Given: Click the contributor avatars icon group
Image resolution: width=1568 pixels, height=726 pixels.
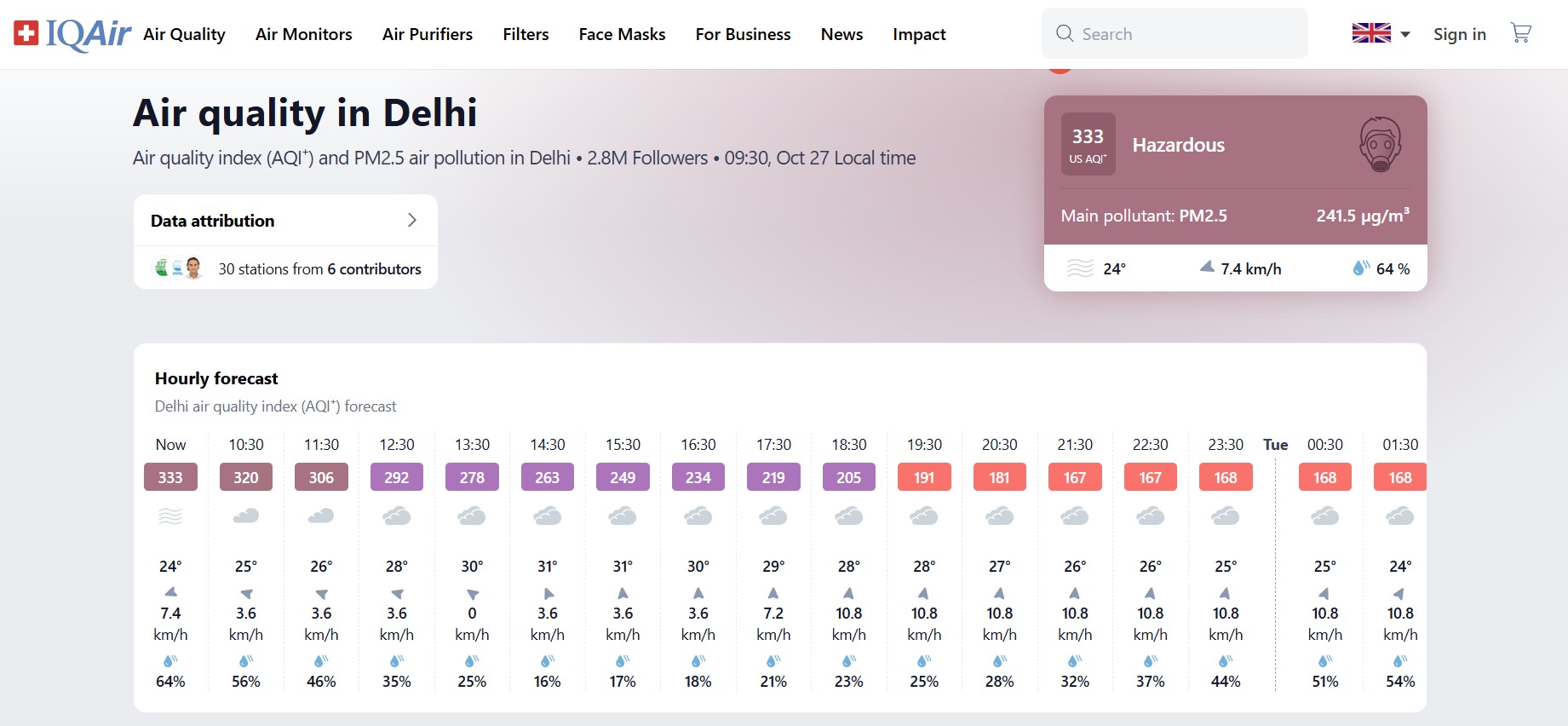Looking at the screenshot, I should pyautogui.click(x=179, y=268).
